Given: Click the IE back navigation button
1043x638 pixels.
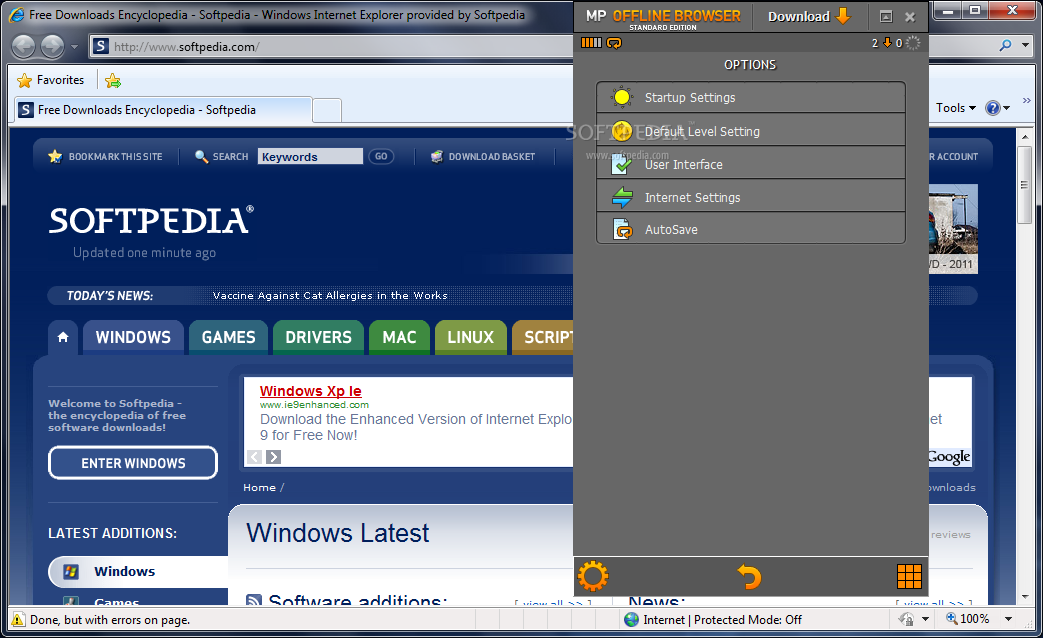Looking at the screenshot, I should (x=23, y=47).
